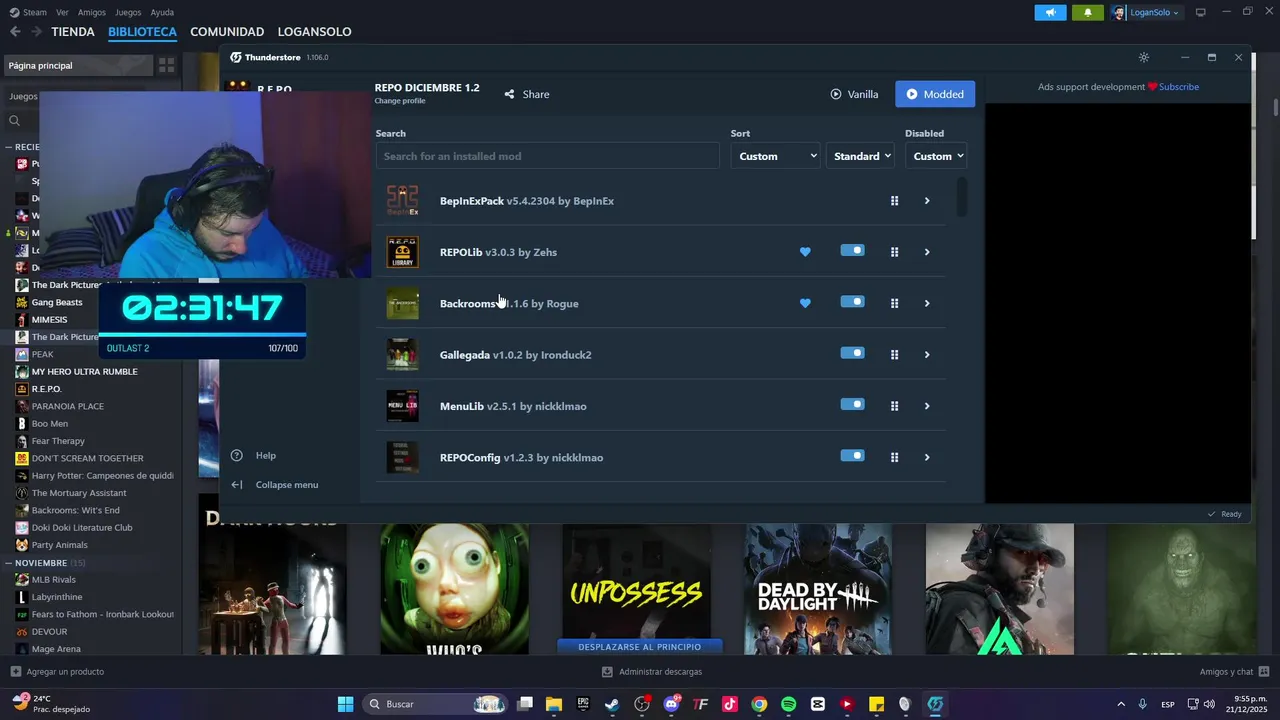The image size is (1280, 720).
Task: Click Steam forward navigation arrow
Action: point(36,32)
